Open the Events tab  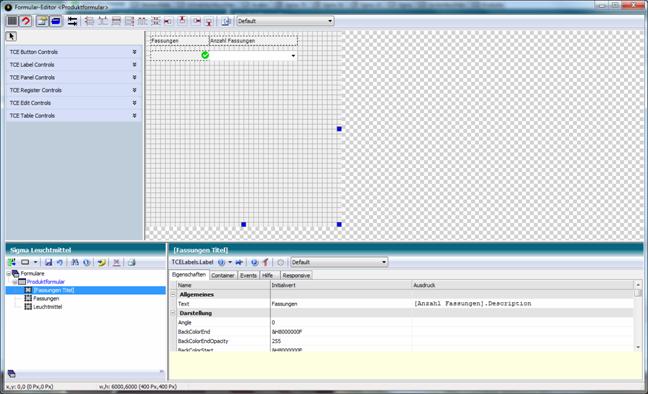[248, 275]
